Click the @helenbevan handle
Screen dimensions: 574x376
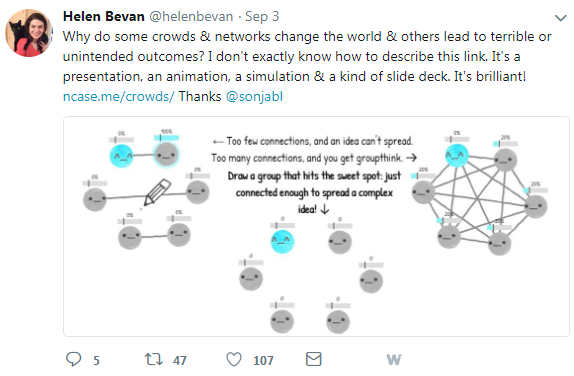point(191,16)
